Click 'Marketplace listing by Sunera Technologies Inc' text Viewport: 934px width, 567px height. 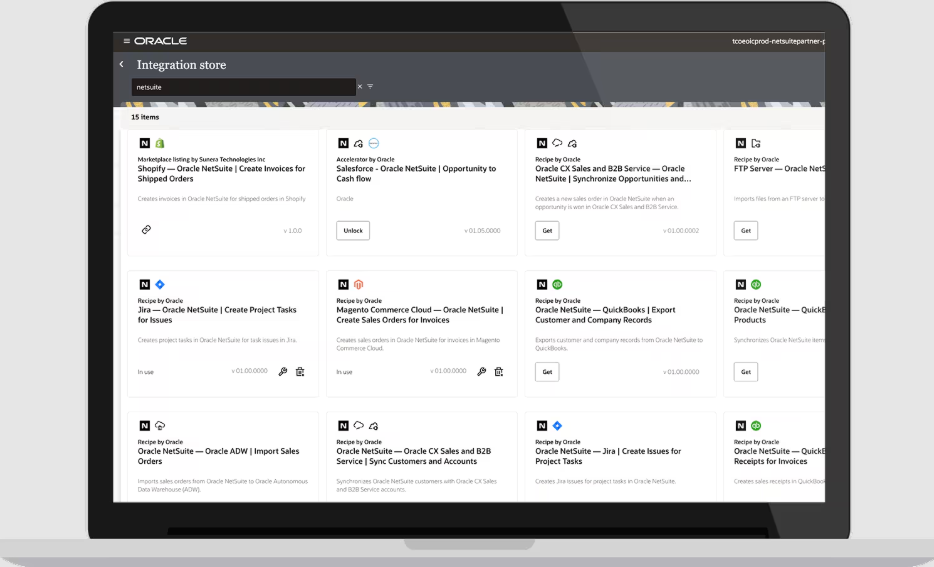tap(201, 160)
